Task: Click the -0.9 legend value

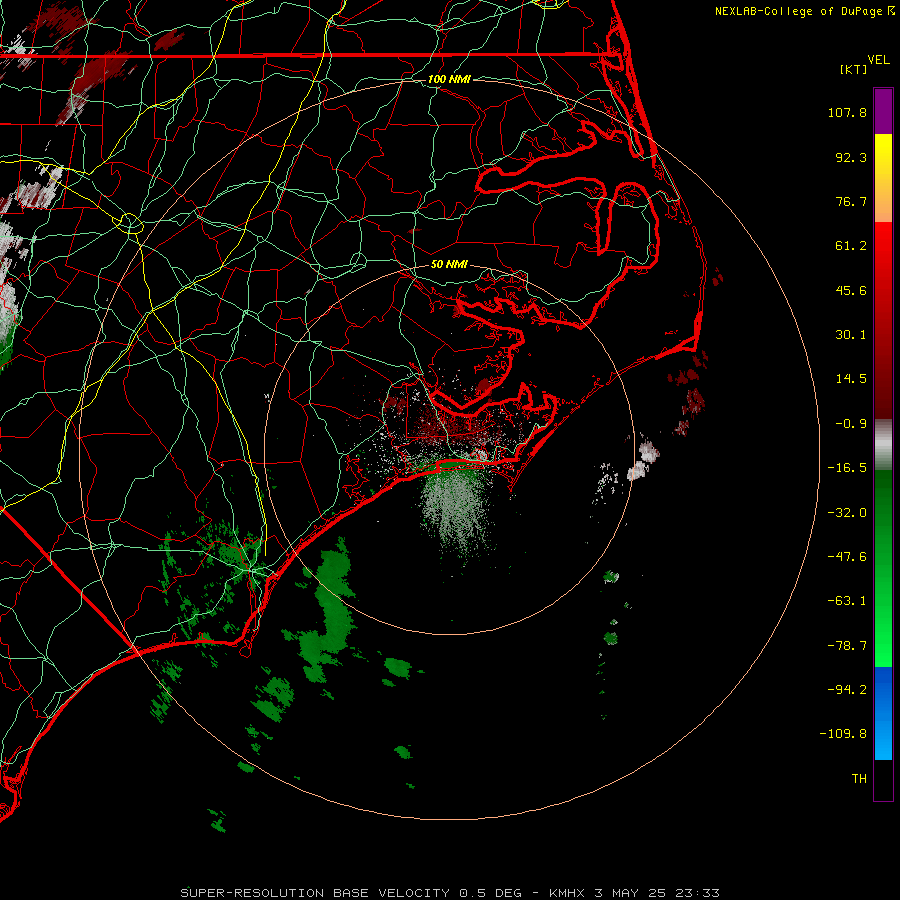Action: click(851, 424)
